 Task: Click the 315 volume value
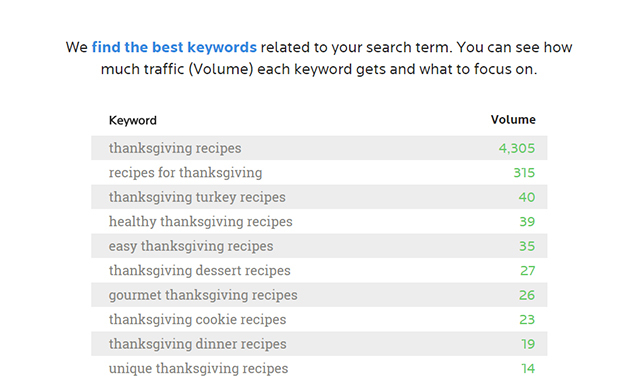[x=524, y=173]
